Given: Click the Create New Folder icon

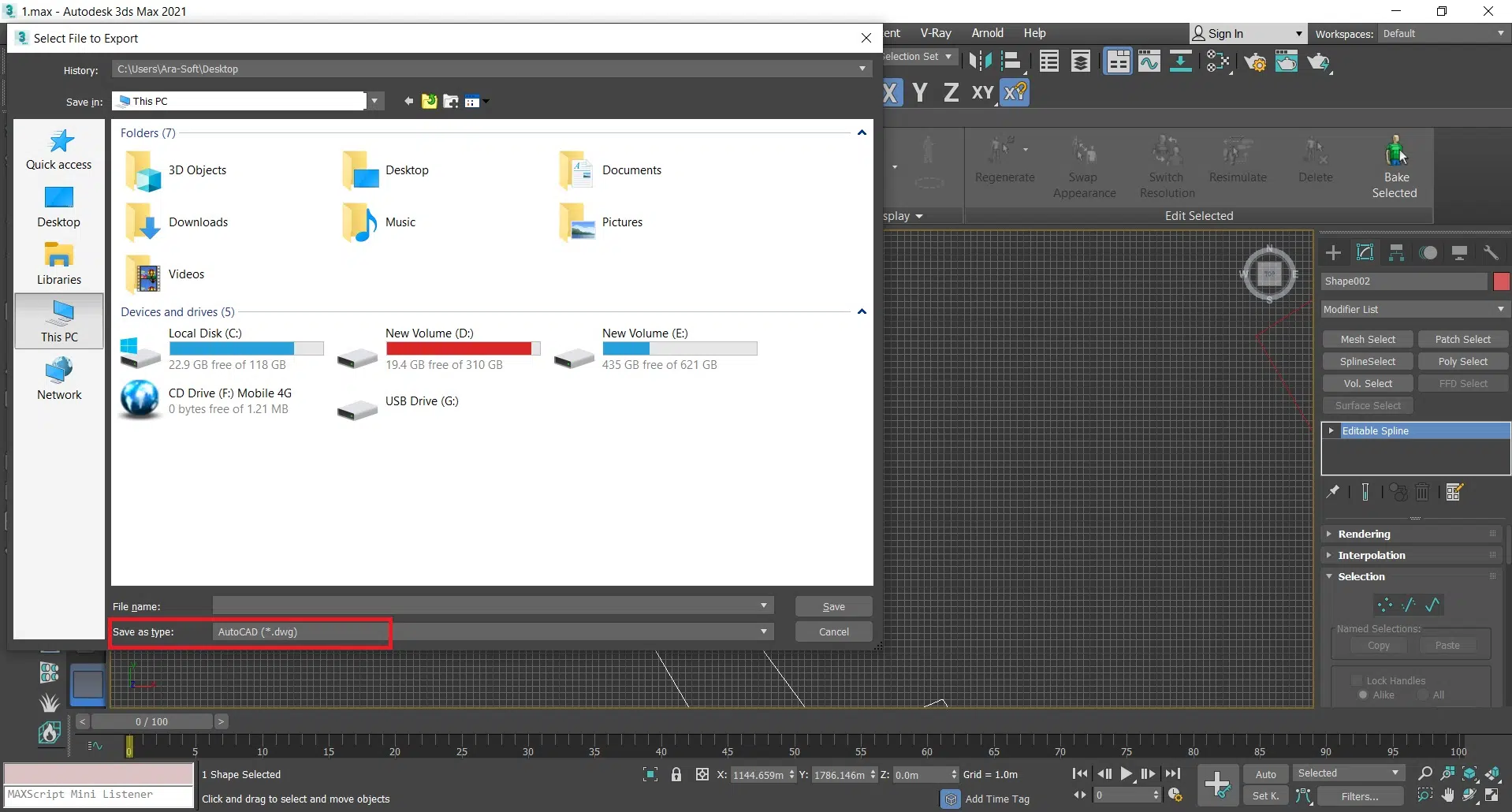Looking at the screenshot, I should (451, 102).
